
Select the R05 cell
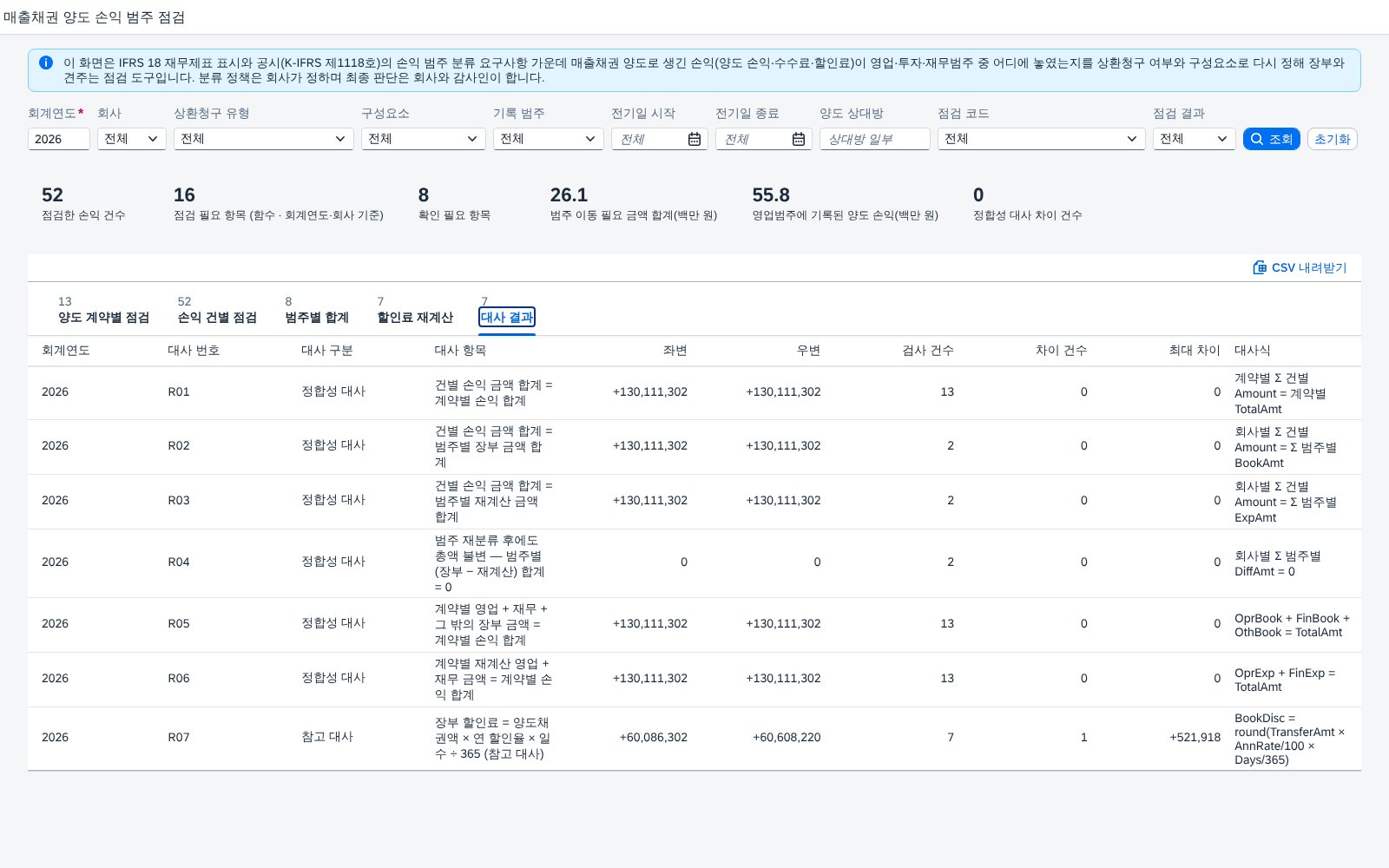click(179, 624)
